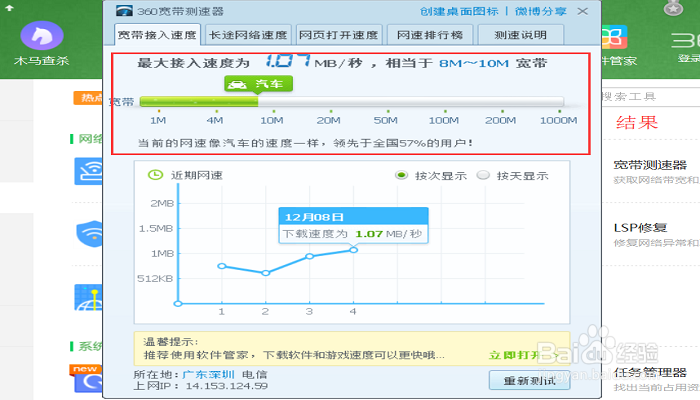Open LSP修复 entry in background list
This screenshot has height=400, width=700.
pos(640,228)
